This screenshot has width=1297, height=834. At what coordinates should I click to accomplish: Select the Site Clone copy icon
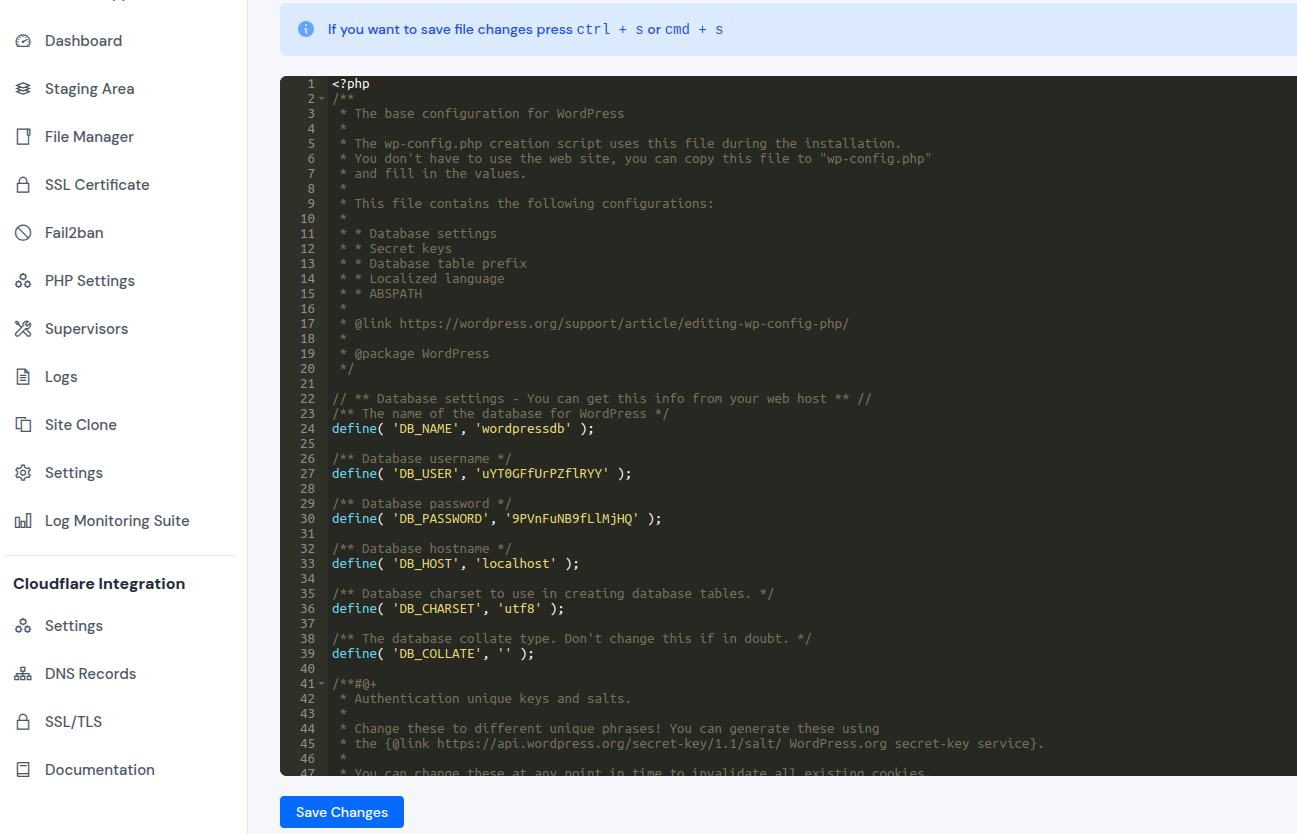coord(22,424)
